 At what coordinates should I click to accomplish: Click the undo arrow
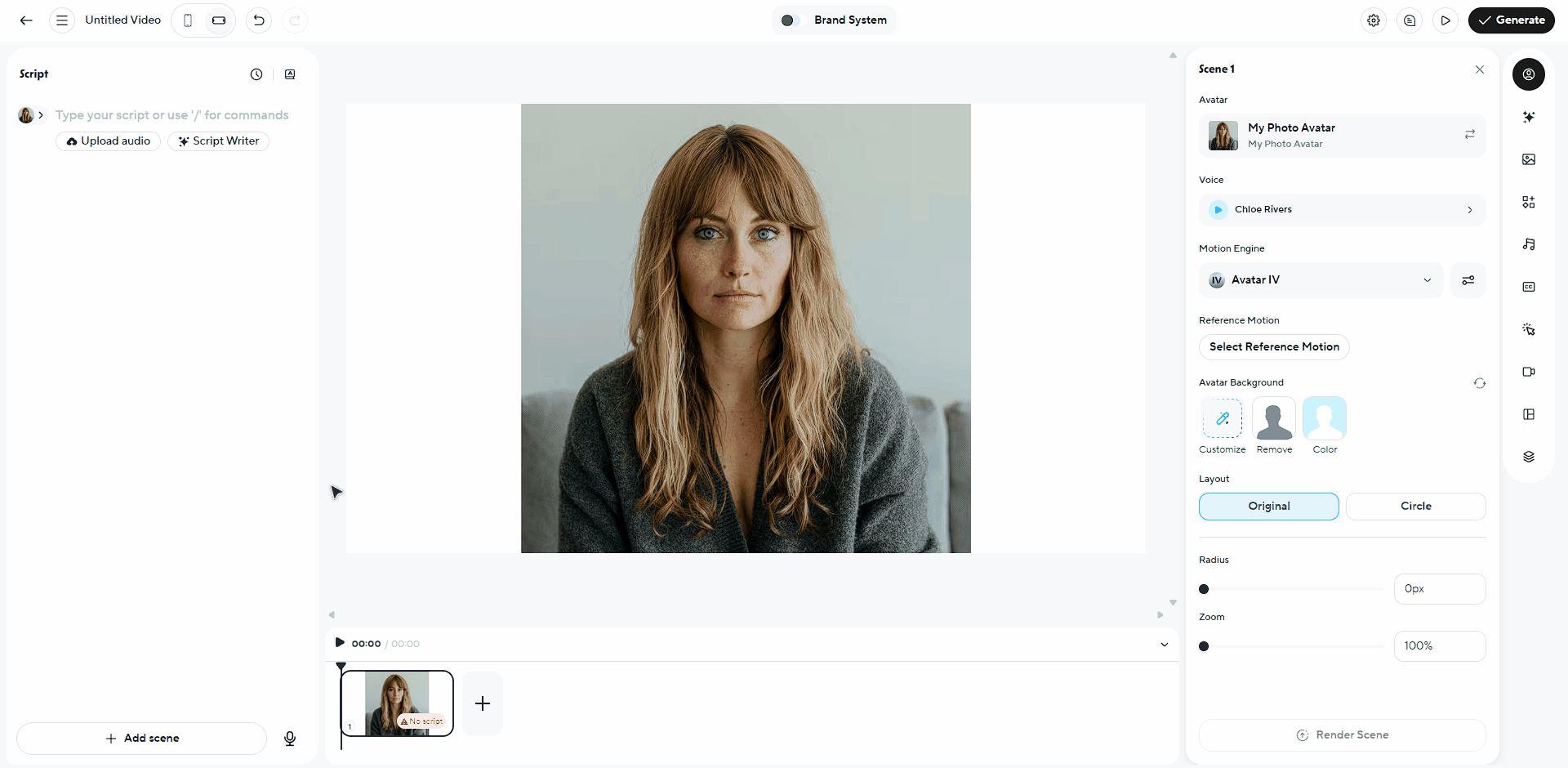(x=259, y=20)
